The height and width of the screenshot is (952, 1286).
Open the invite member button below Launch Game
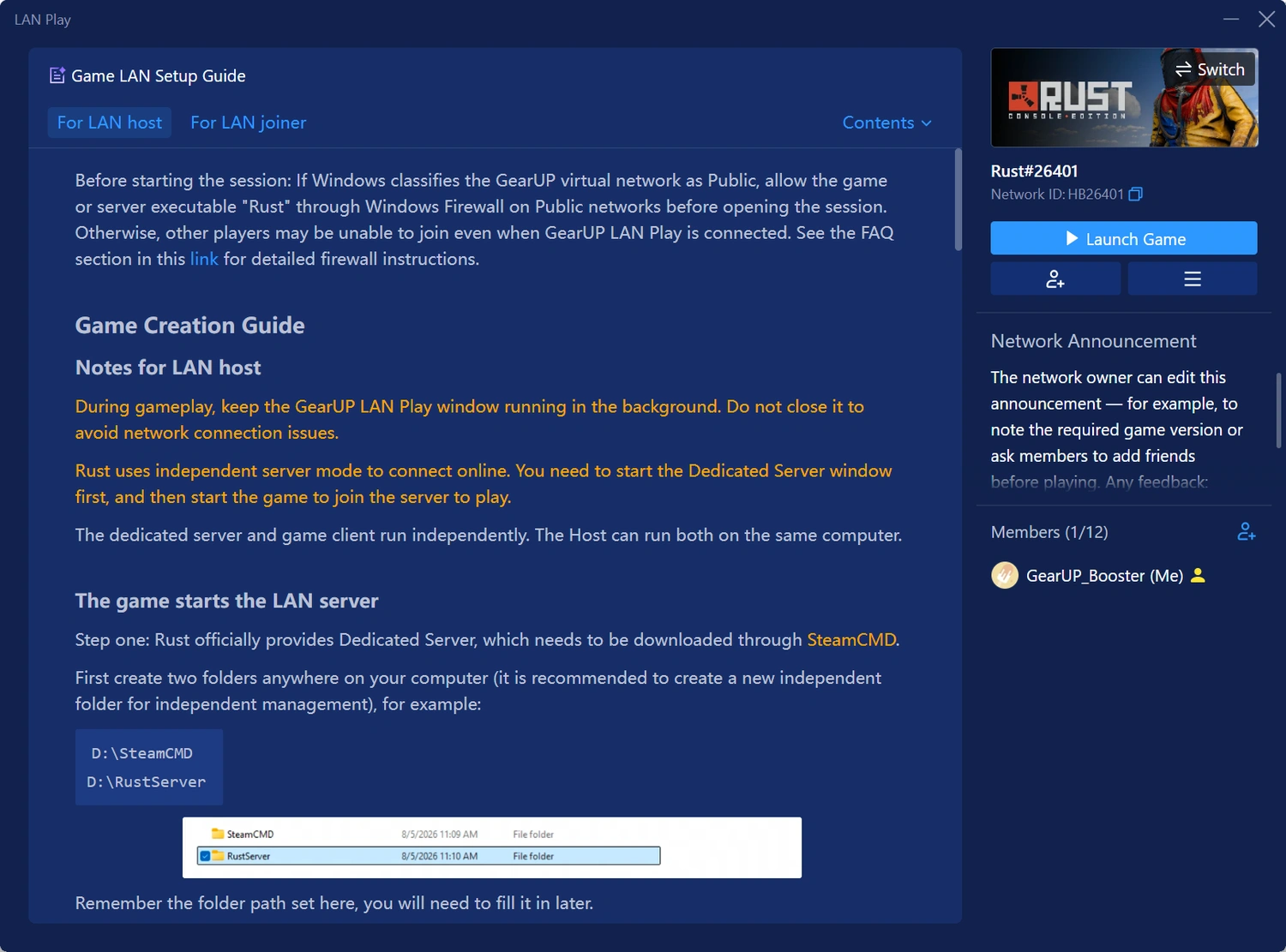[1055, 278]
